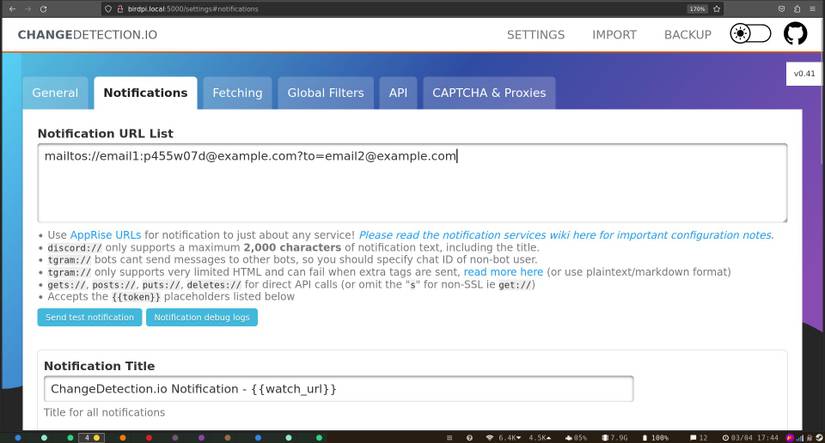This screenshot has width=825, height=443.
Task: Click the taskbar layout menu icon
Action: coord(449,438)
